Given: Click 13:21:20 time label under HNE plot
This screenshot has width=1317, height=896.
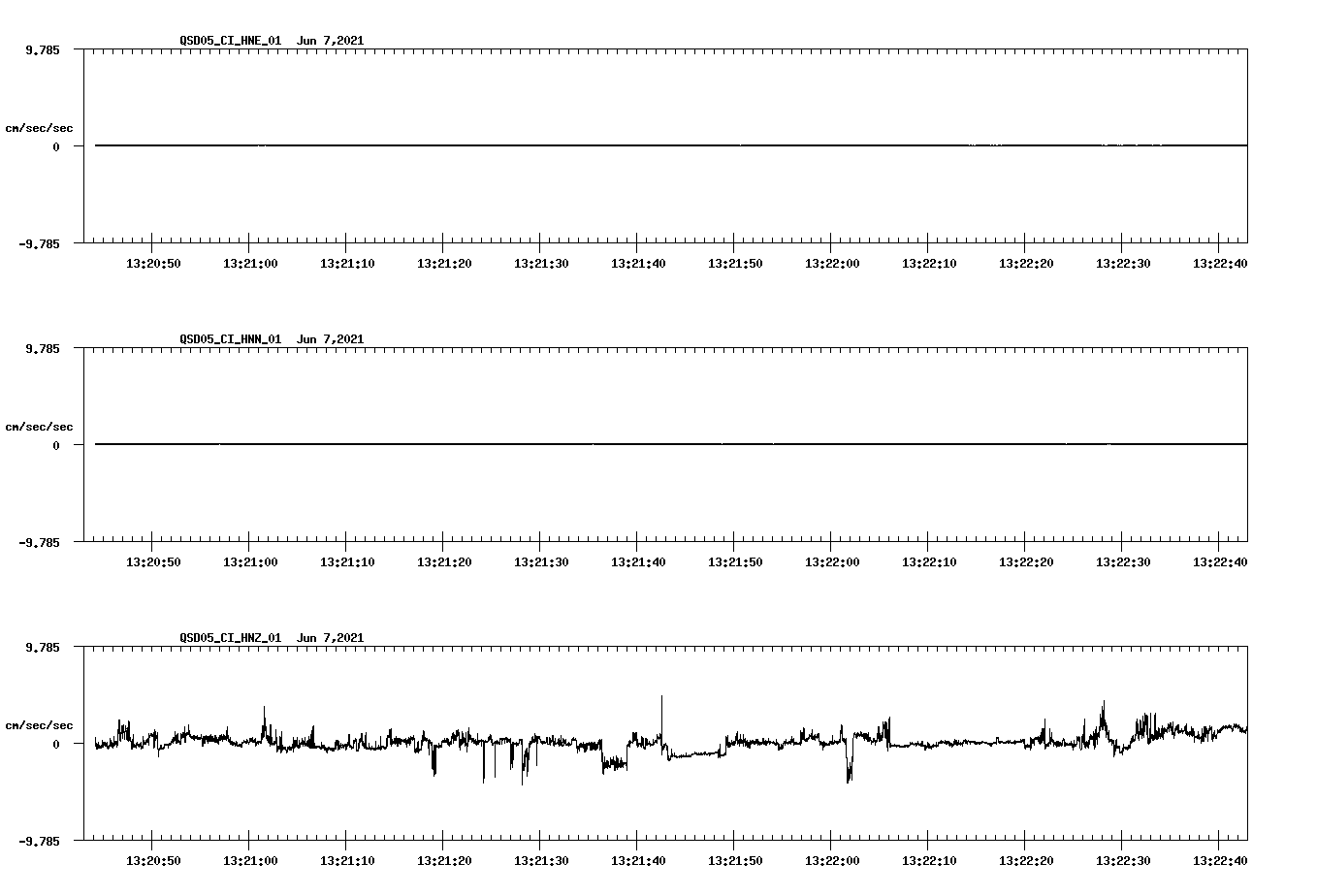Looking at the screenshot, I should [444, 264].
